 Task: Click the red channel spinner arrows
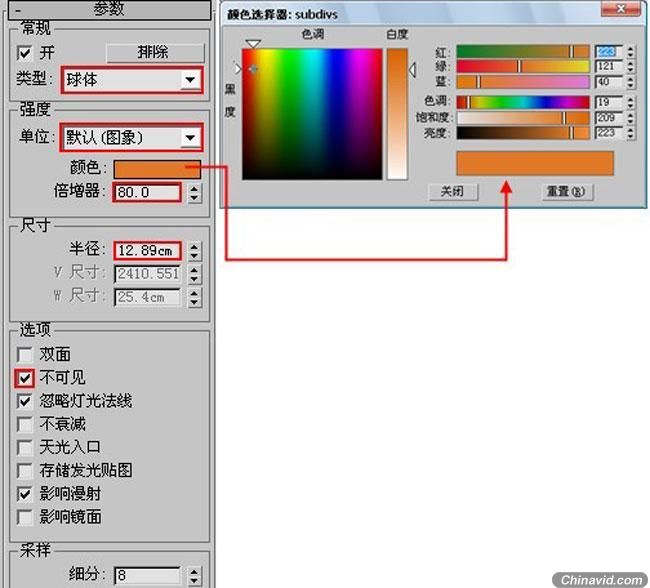631,51
